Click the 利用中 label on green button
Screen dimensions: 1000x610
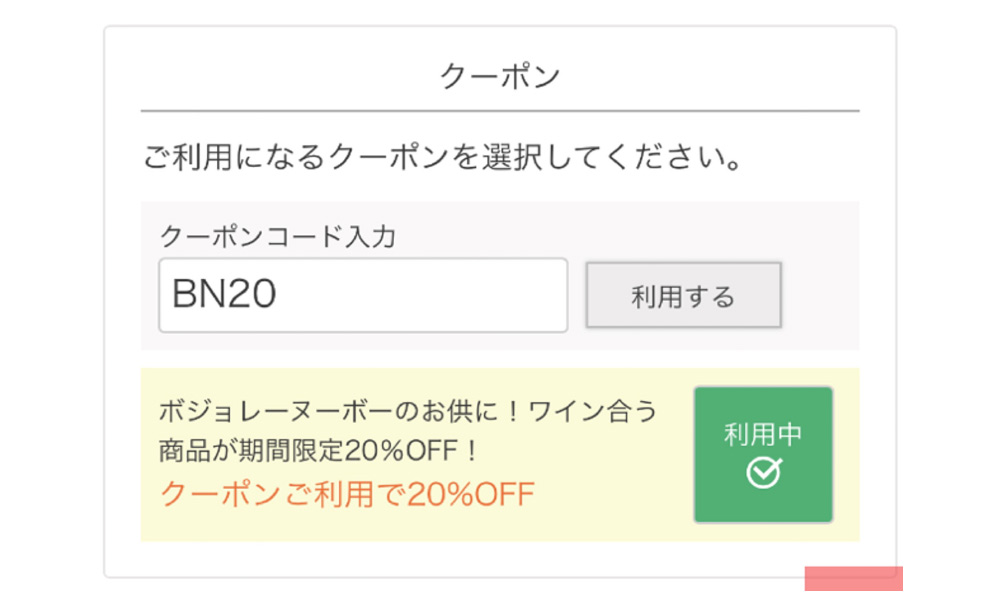click(x=763, y=435)
